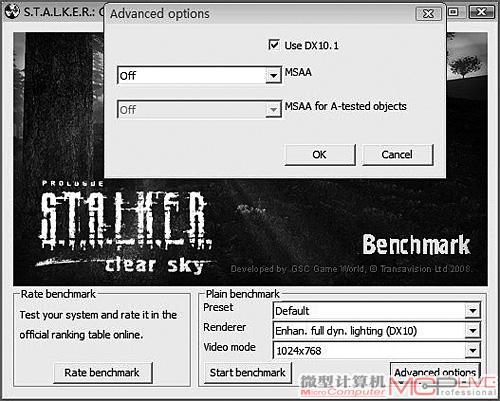This screenshot has width=500, height=401.
Task: Click the Cancel button
Action: (x=398, y=155)
